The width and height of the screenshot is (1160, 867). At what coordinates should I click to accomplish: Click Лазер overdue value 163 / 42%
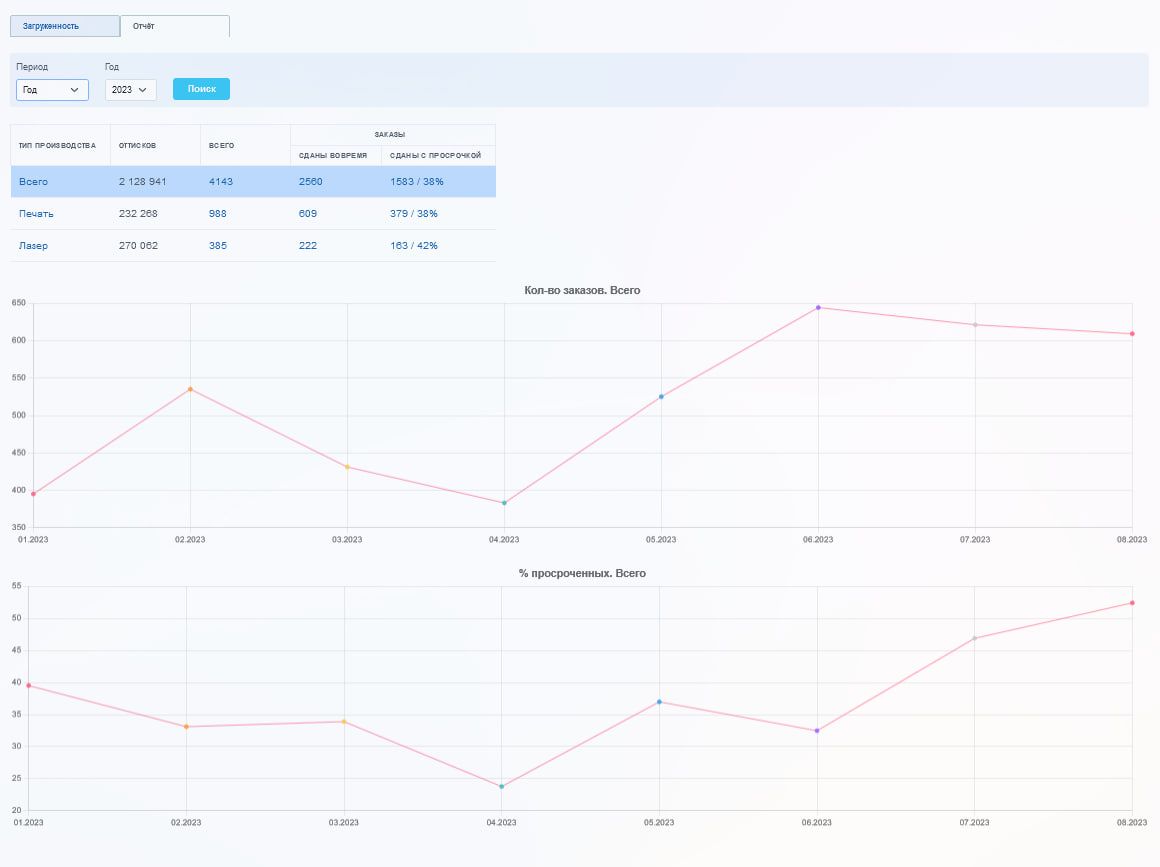pos(413,246)
